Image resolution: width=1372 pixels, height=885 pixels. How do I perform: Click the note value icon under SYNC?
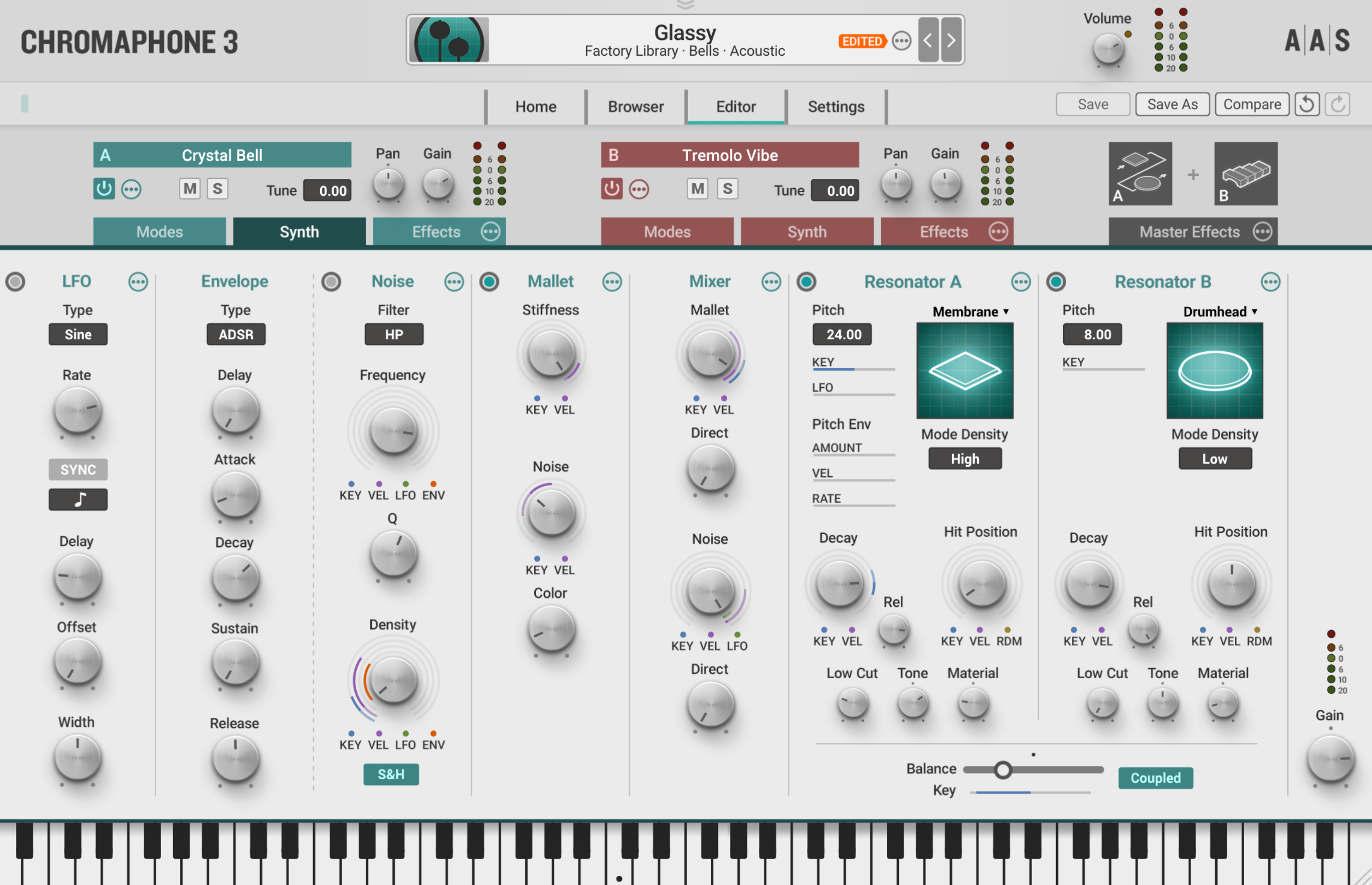(77, 499)
